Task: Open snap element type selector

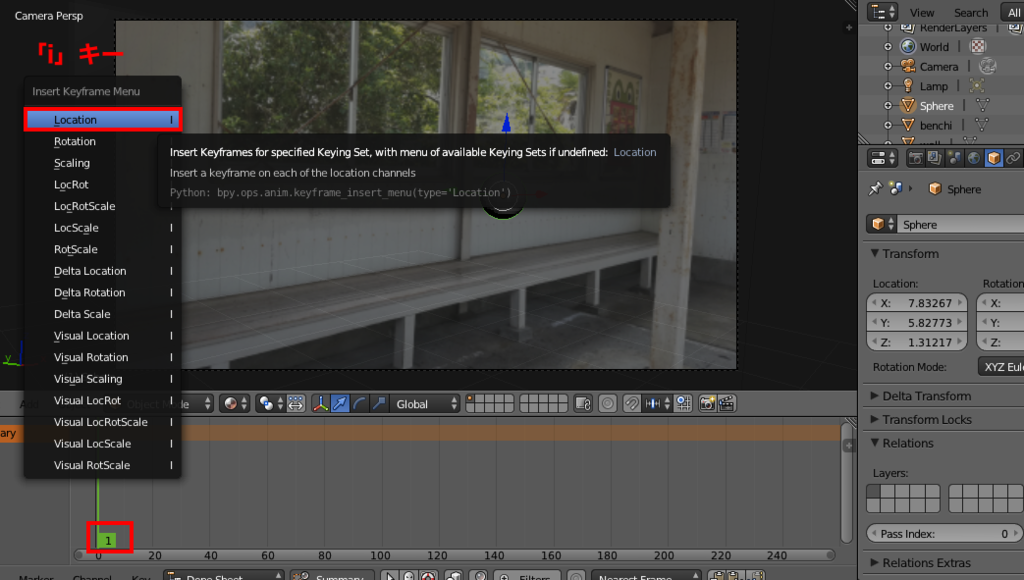Action: (x=658, y=404)
